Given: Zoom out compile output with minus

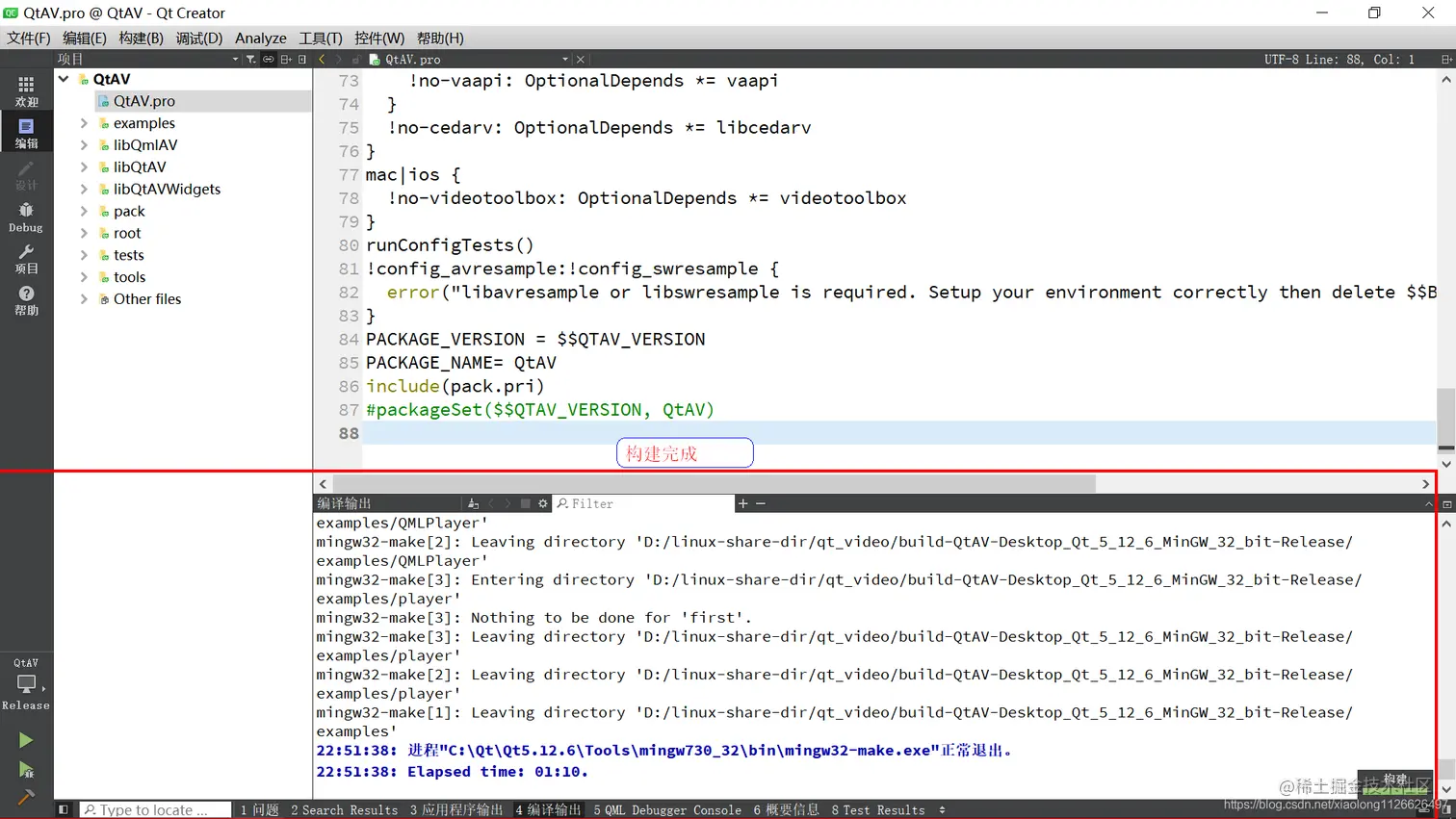Looking at the screenshot, I should pos(761,503).
